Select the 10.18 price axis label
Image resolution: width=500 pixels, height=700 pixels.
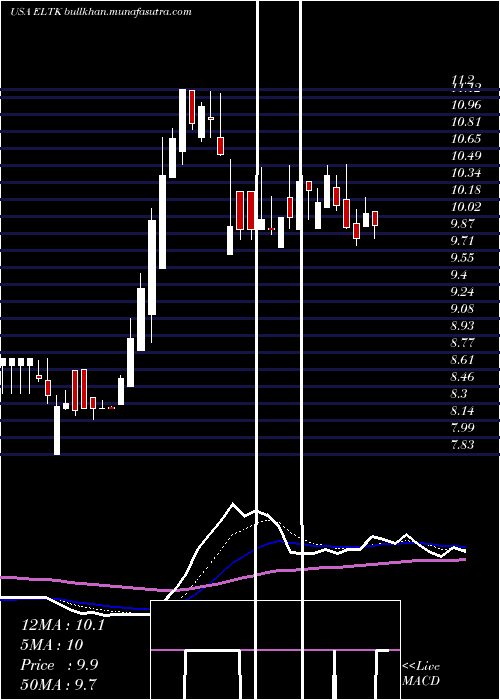(466, 190)
